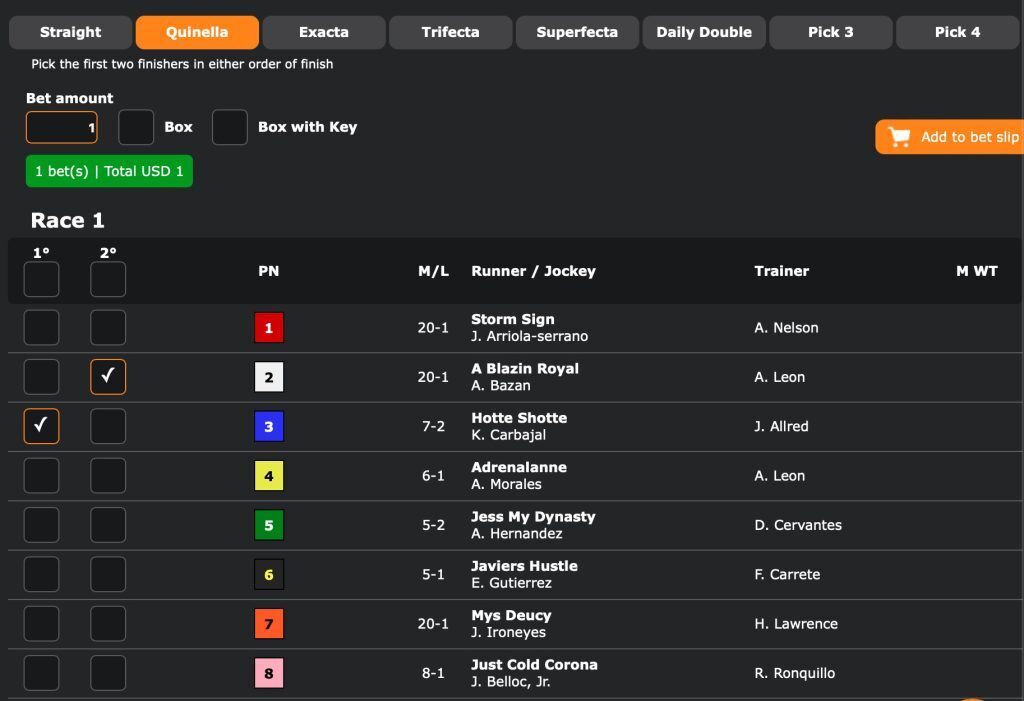Switch to the Straight bet tab
Image resolution: width=1024 pixels, height=701 pixels.
pyautogui.click(x=71, y=32)
